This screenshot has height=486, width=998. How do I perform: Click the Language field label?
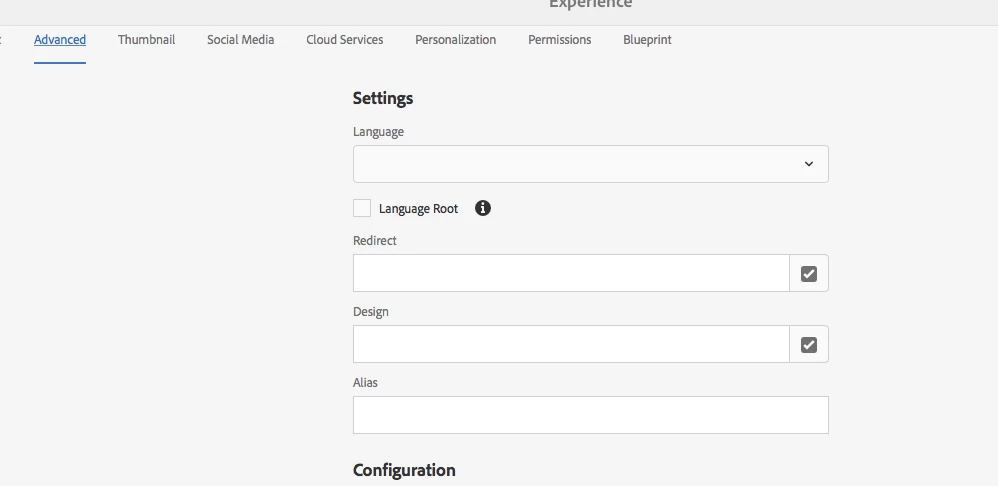click(378, 132)
